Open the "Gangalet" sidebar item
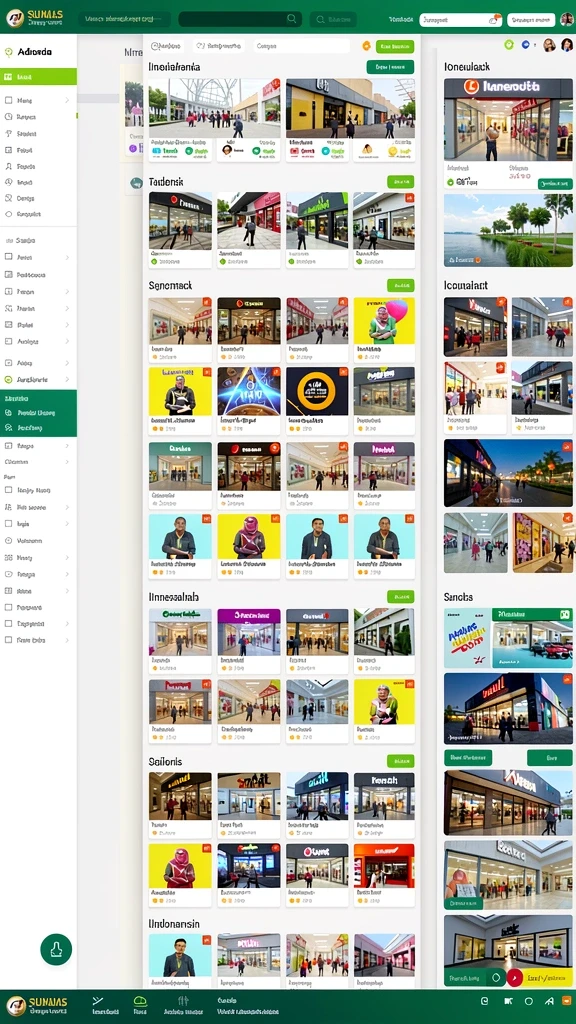 coord(29,214)
